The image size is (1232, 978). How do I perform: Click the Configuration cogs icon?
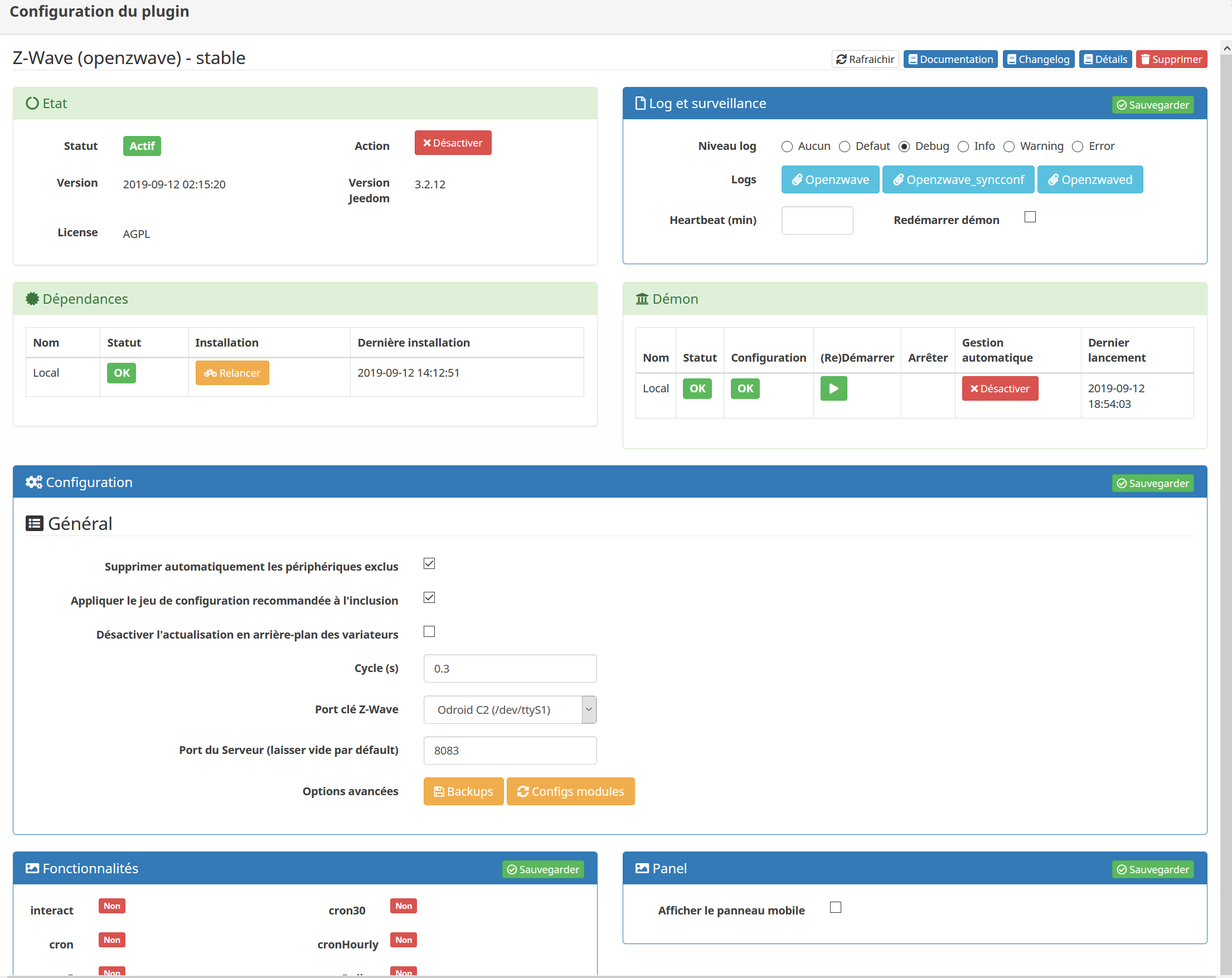(33, 483)
